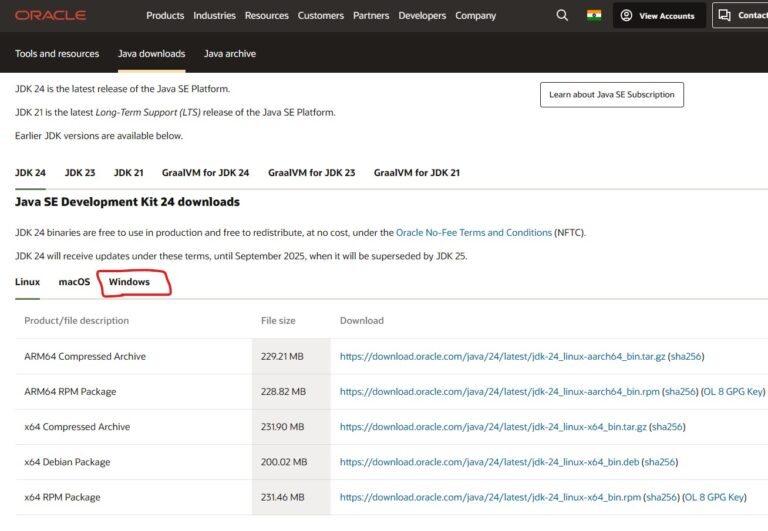Image resolution: width=768 pixels, height=531 pixels.
Task: Download the linux-x64 tar.gz archive link
Action: (493, 427)
